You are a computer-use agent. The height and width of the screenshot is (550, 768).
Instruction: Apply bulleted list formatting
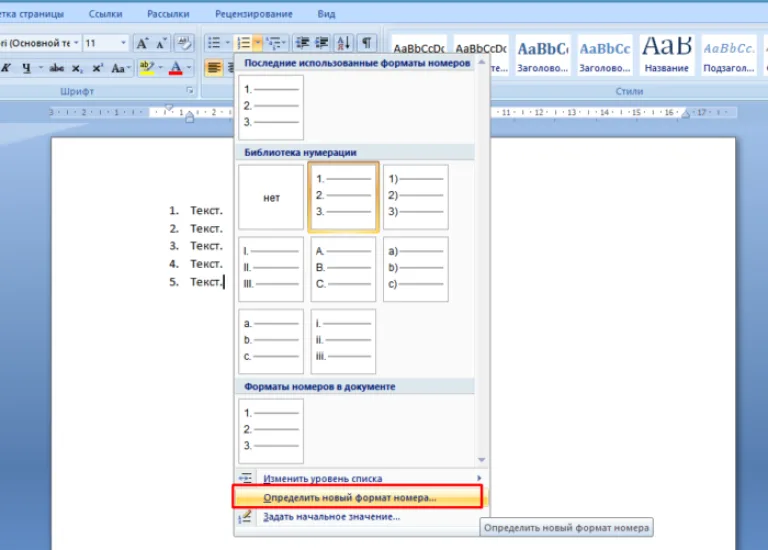tap(215, 43)
